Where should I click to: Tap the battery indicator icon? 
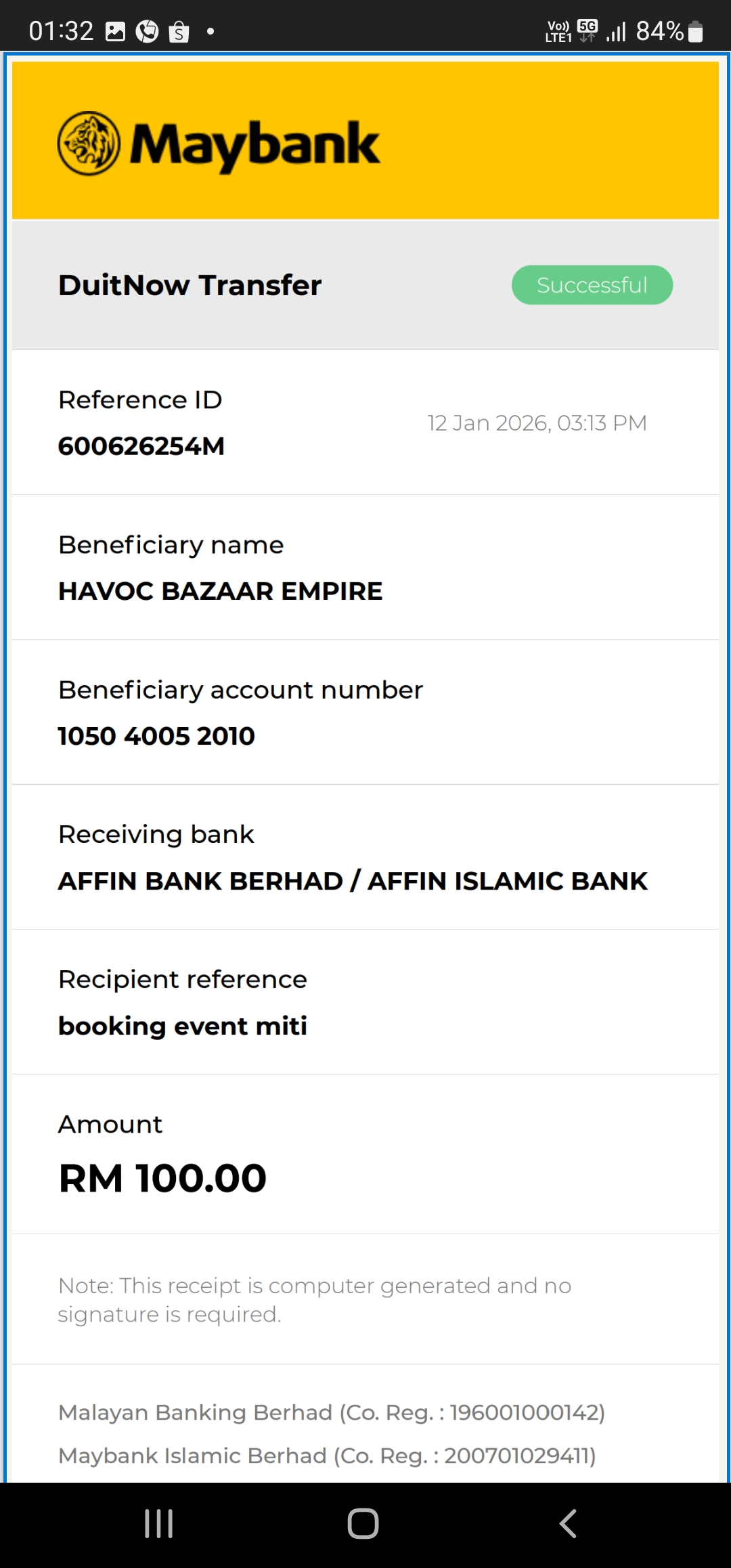[x=695, y=32]
